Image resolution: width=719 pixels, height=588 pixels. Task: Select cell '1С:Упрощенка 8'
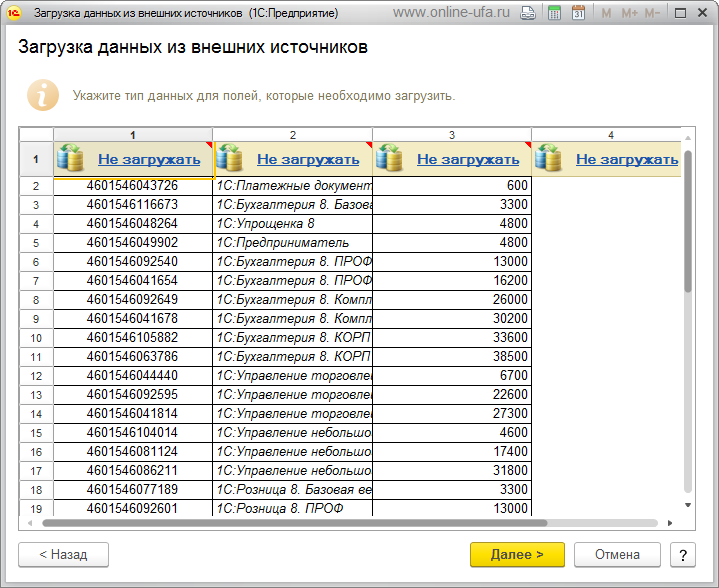[293, 224]
